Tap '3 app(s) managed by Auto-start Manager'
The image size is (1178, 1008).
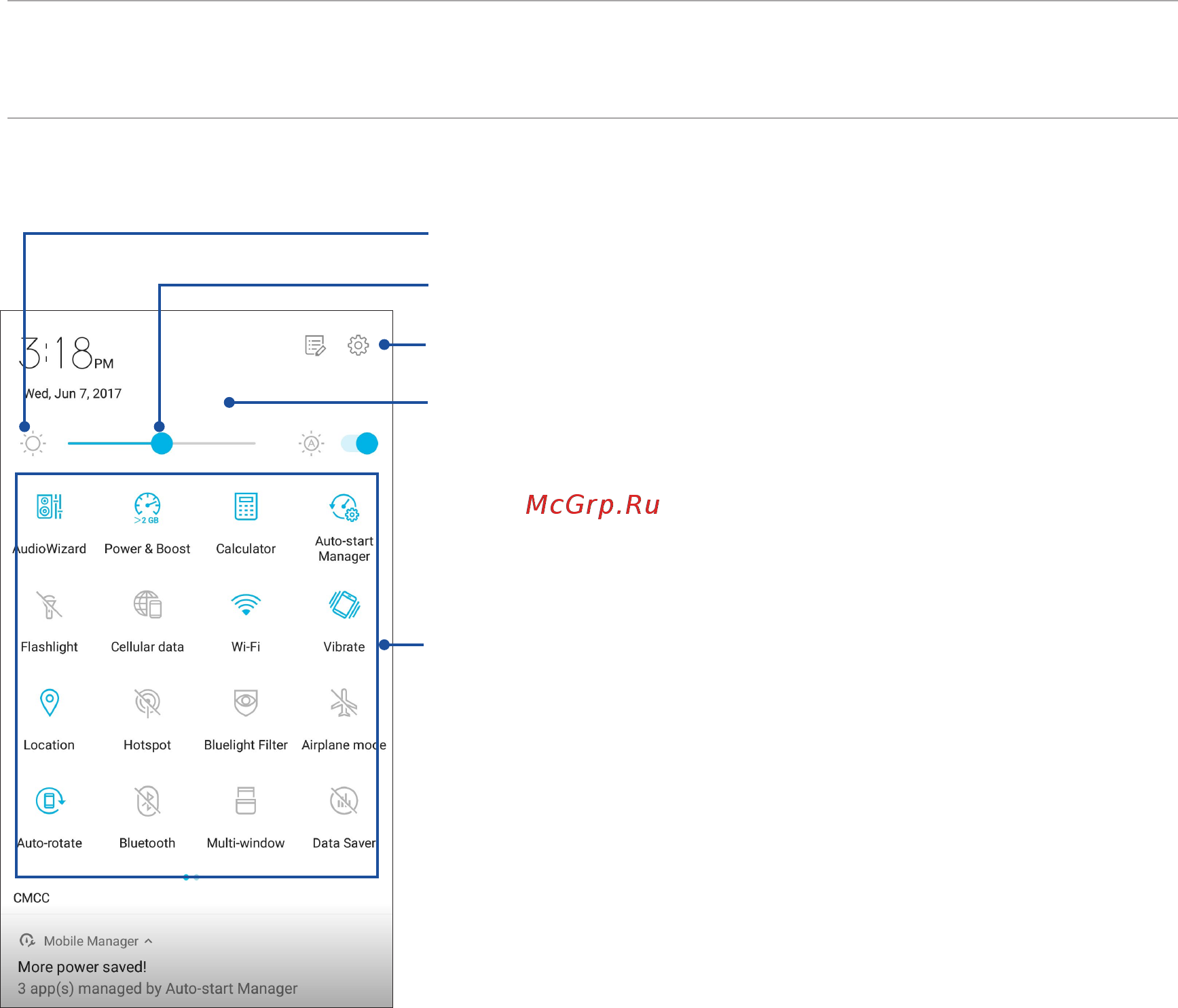158,988
